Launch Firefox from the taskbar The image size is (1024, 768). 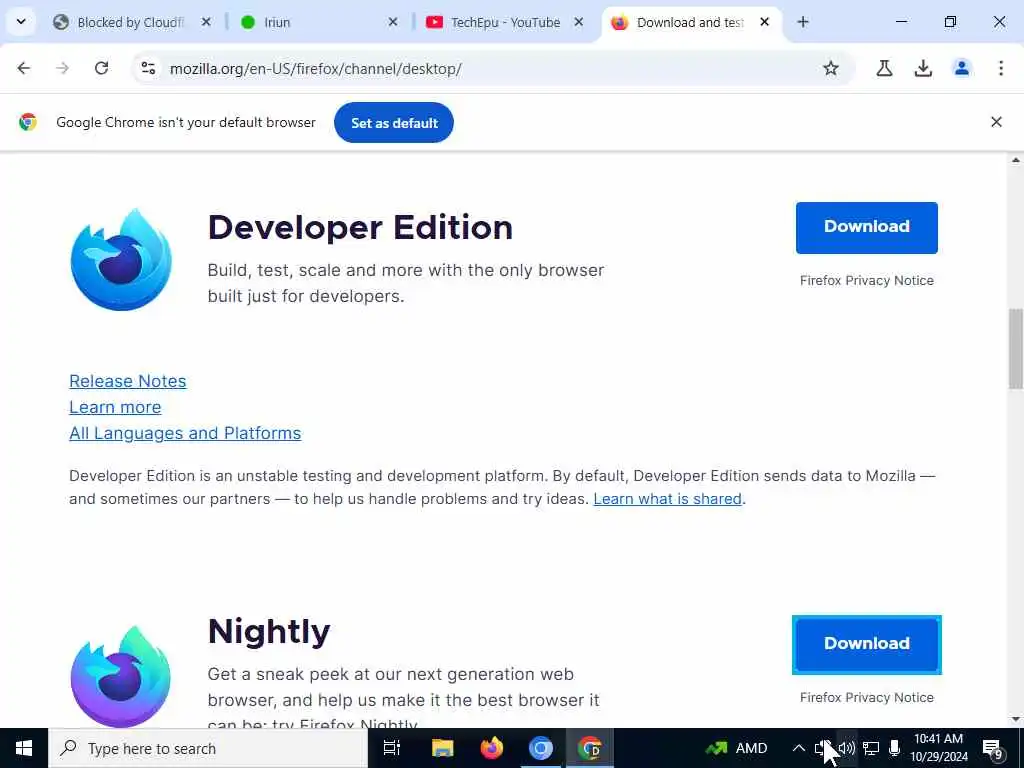point(492,748)
